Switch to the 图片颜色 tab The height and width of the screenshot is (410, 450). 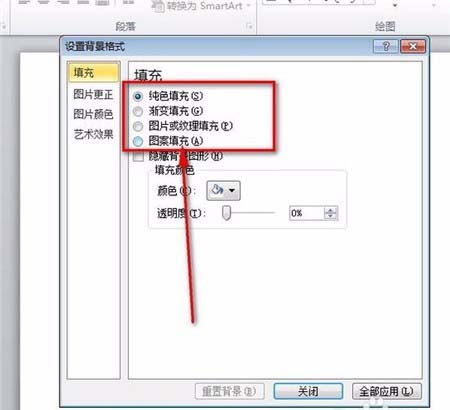93,114
